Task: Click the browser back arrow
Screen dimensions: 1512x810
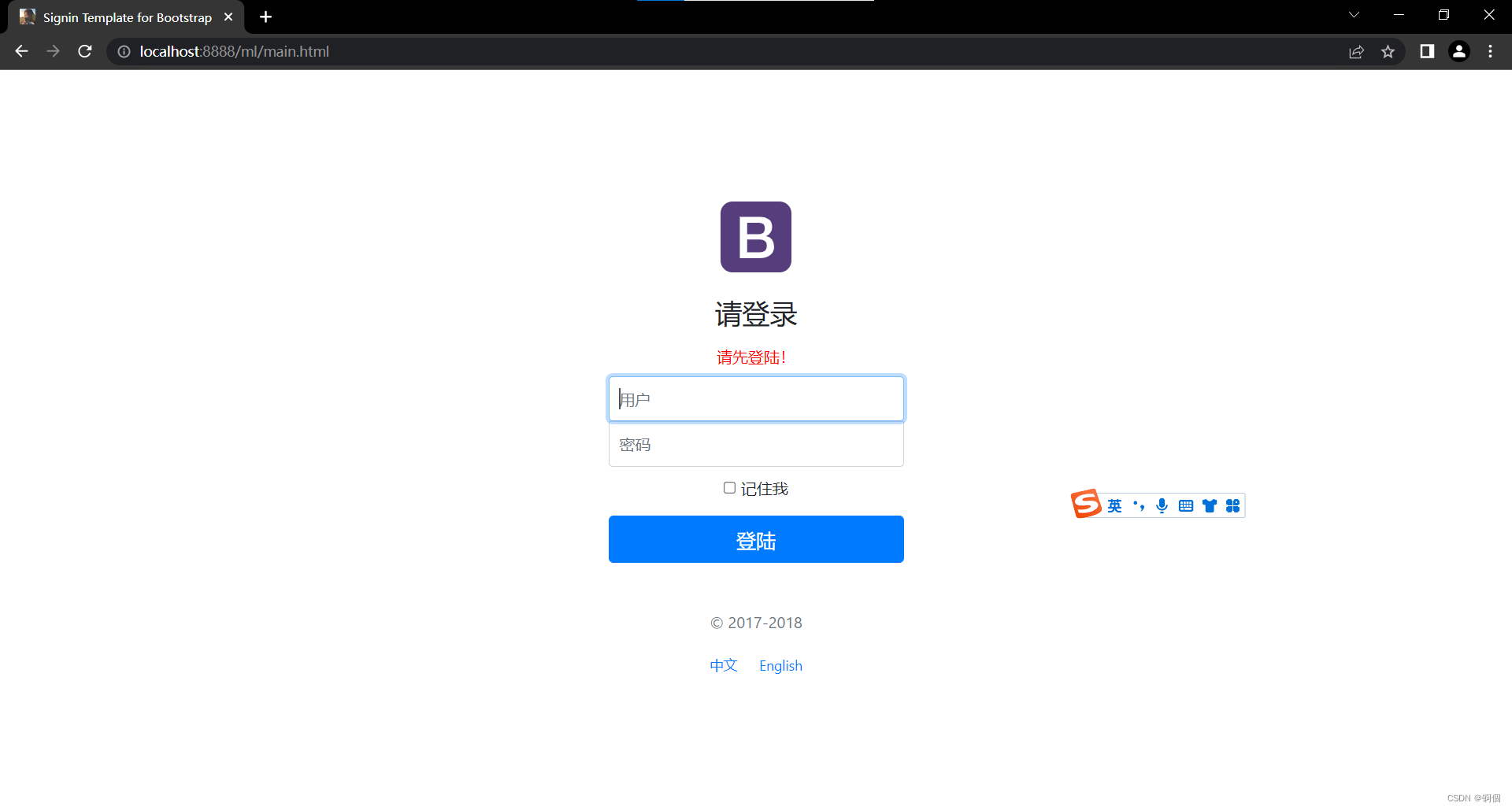Action: pyautogui.click(x=21, y=51)
